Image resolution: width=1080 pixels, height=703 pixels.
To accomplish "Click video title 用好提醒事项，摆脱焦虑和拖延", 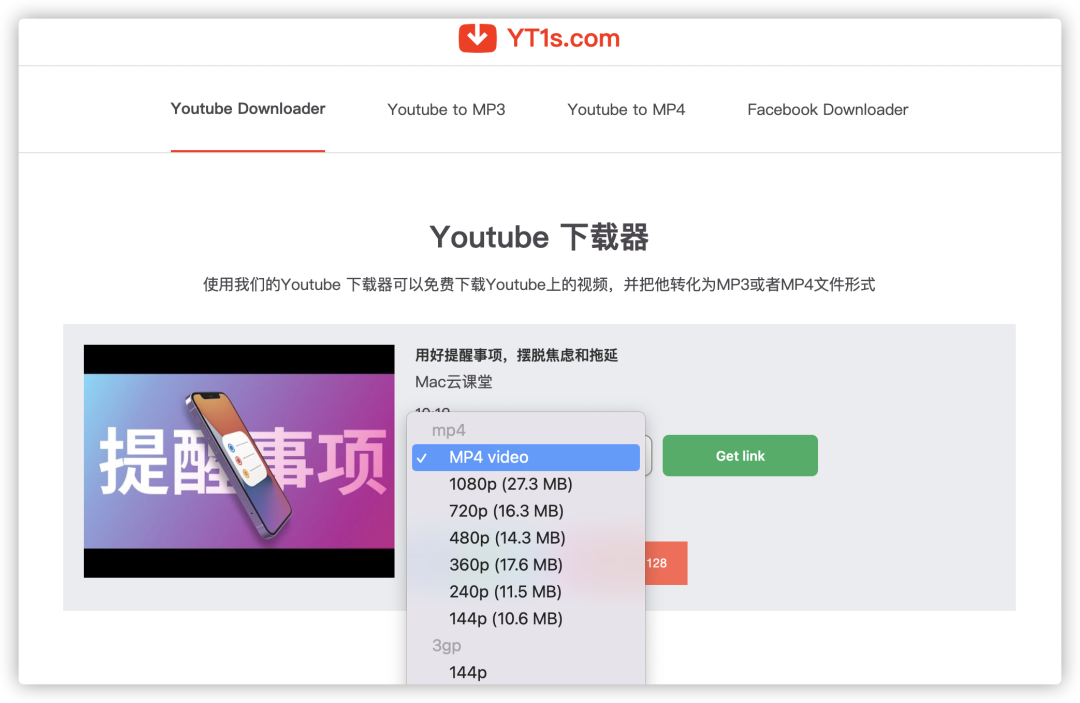I will 516,355.
